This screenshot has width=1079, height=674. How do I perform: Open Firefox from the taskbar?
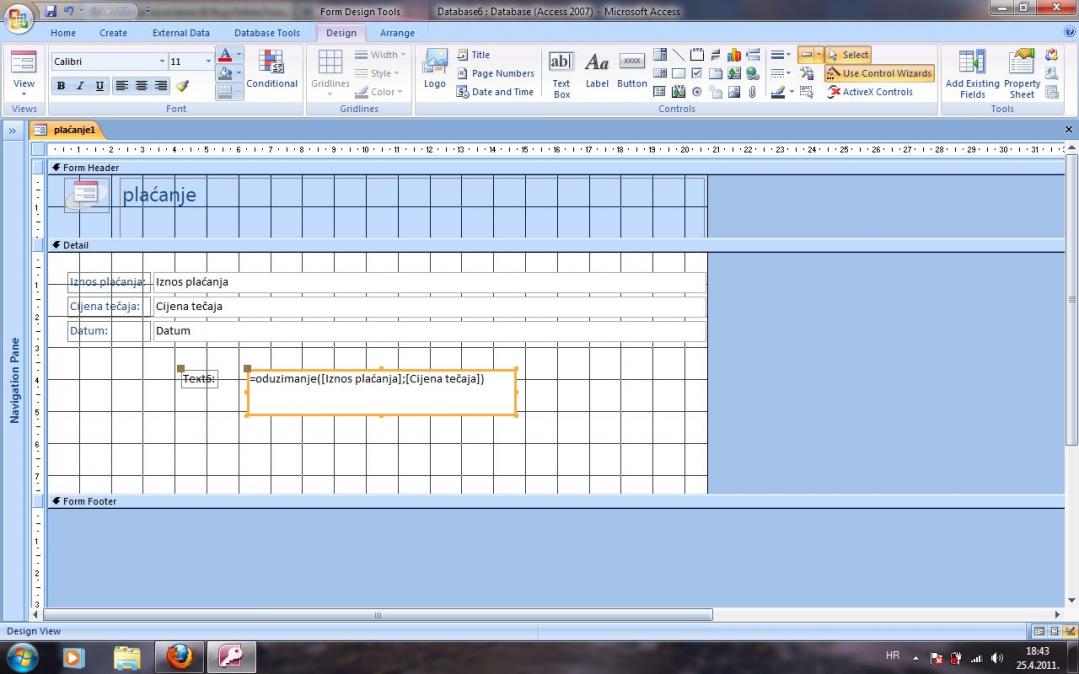coord(179,657)
